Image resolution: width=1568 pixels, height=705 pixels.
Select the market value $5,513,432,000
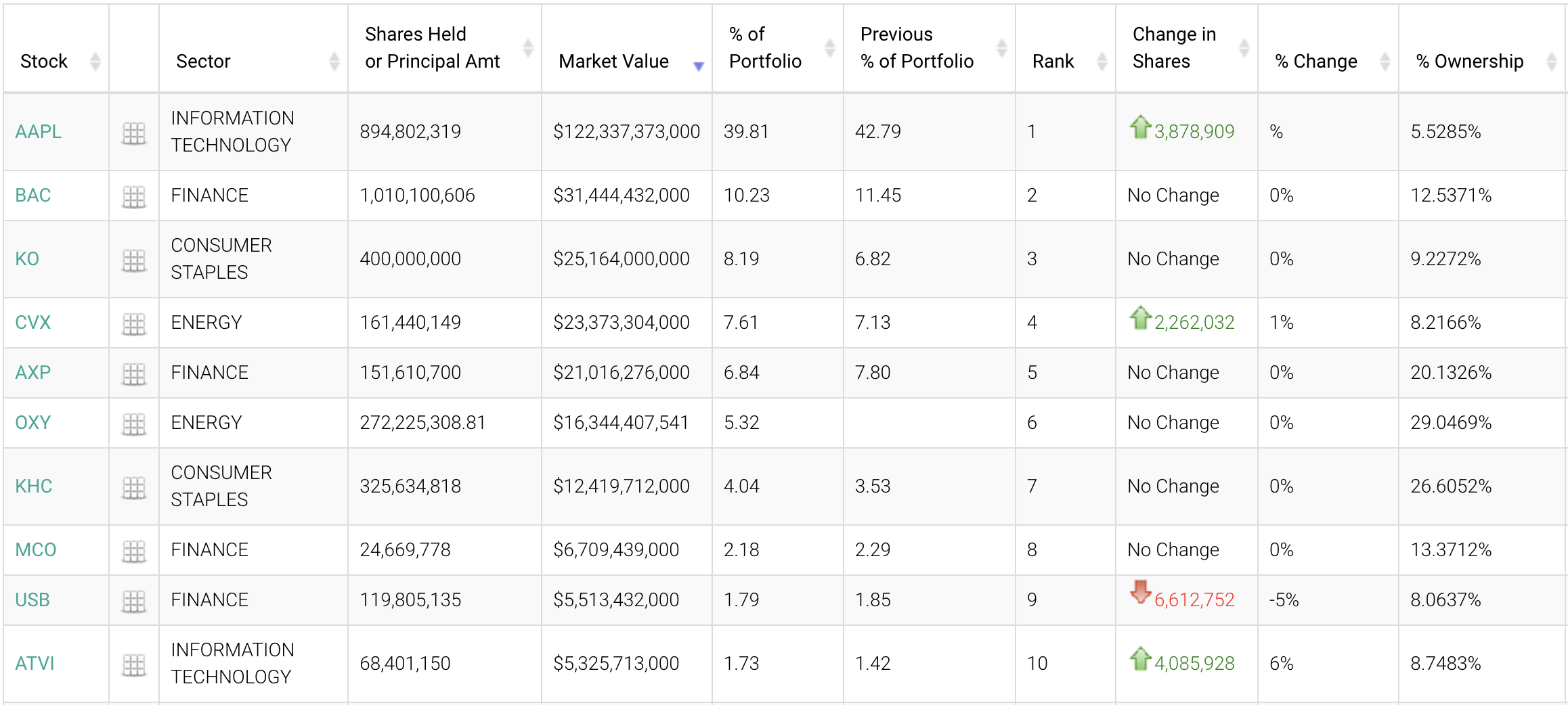tap(616, 599)
